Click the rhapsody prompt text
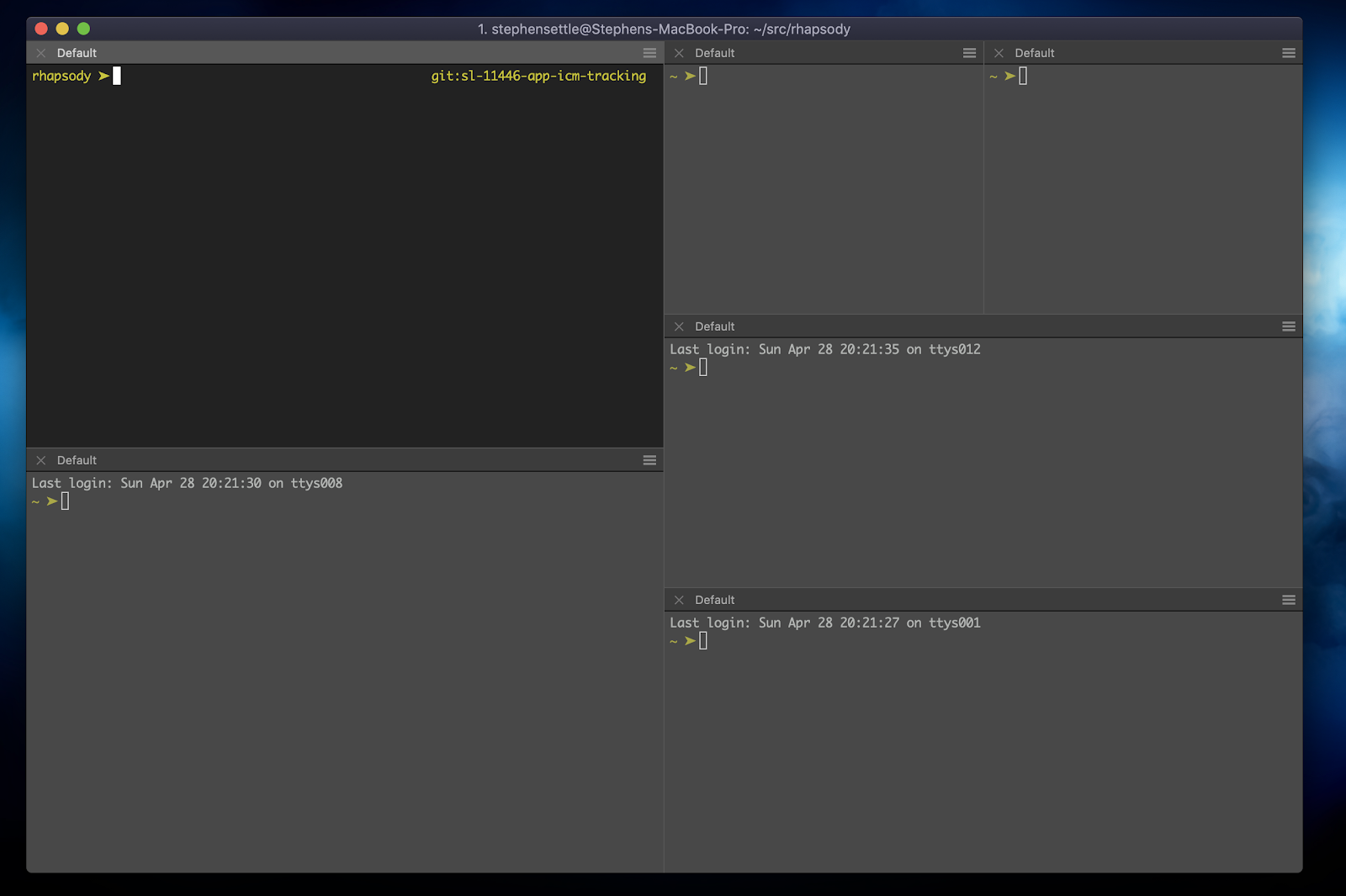 (61, 76)
